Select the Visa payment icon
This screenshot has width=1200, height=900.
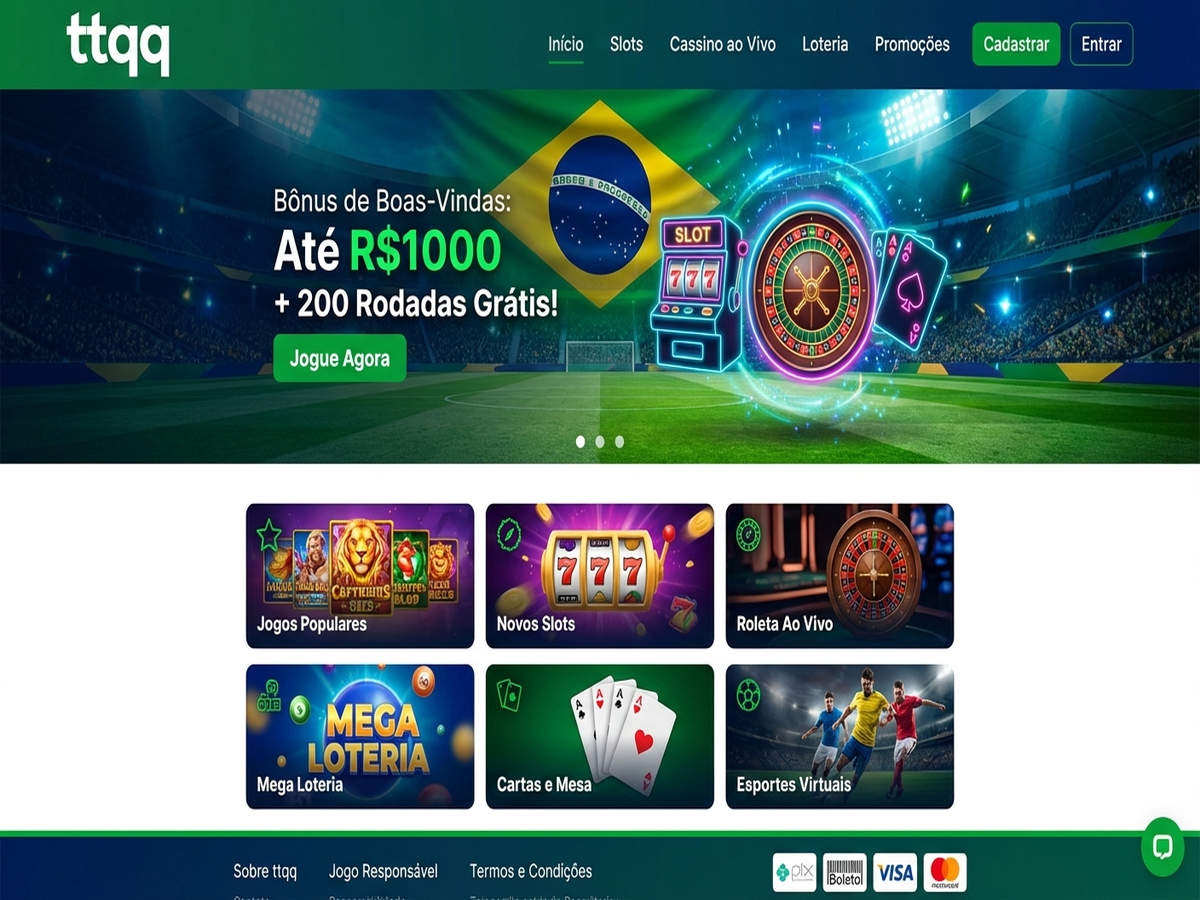click(895, 873)
